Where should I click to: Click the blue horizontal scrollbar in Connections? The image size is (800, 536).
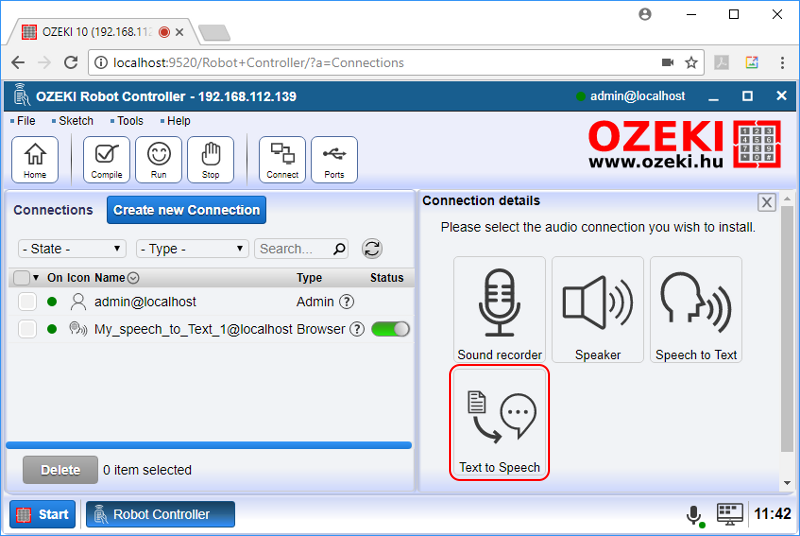pyautogui.click(x=209, y=445)
